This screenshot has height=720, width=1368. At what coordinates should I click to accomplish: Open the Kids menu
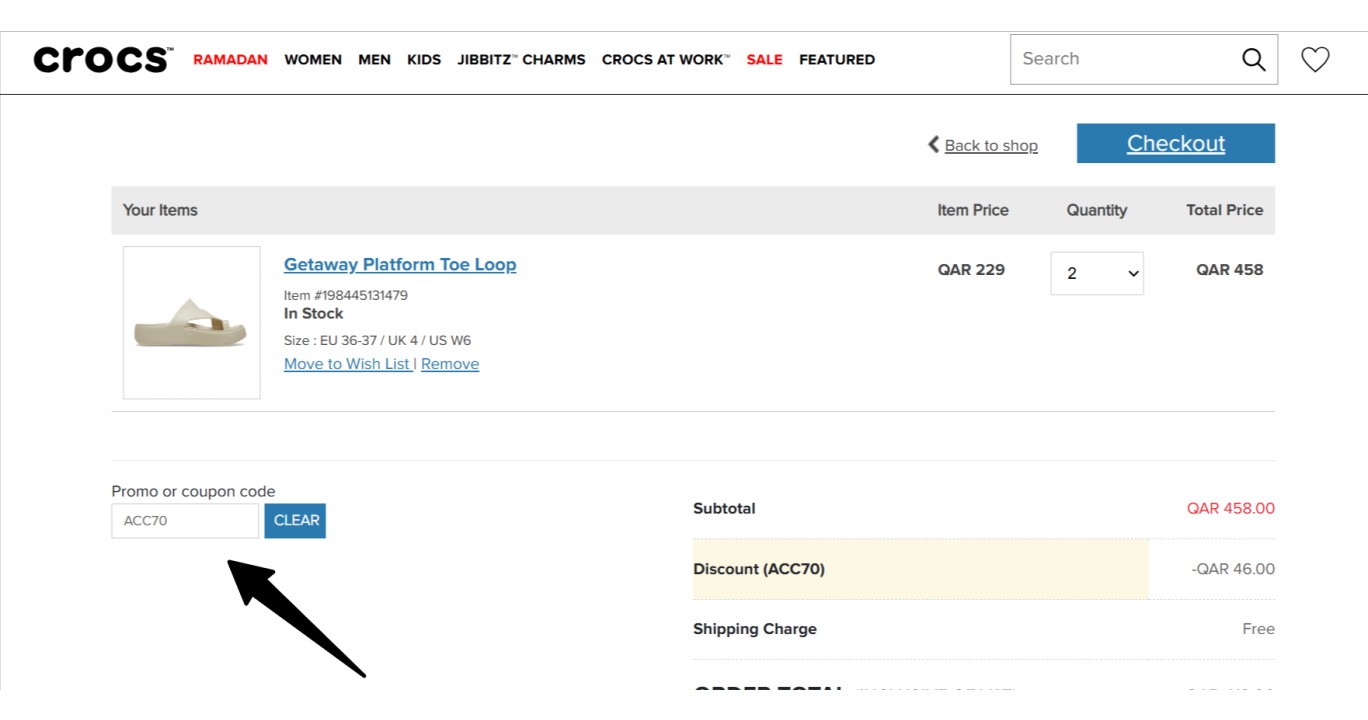pos(424,59)
